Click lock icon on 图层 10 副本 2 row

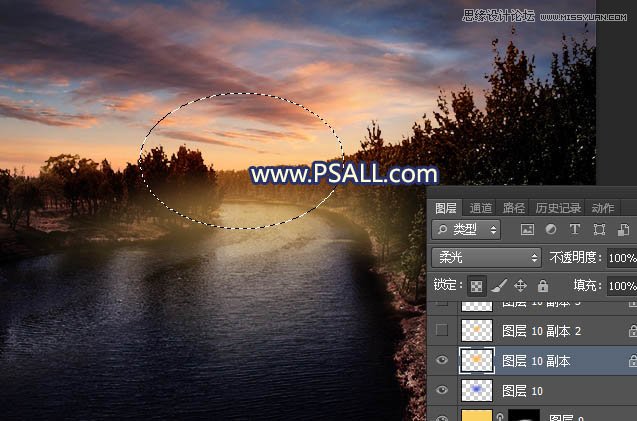[x=633, y=331]
